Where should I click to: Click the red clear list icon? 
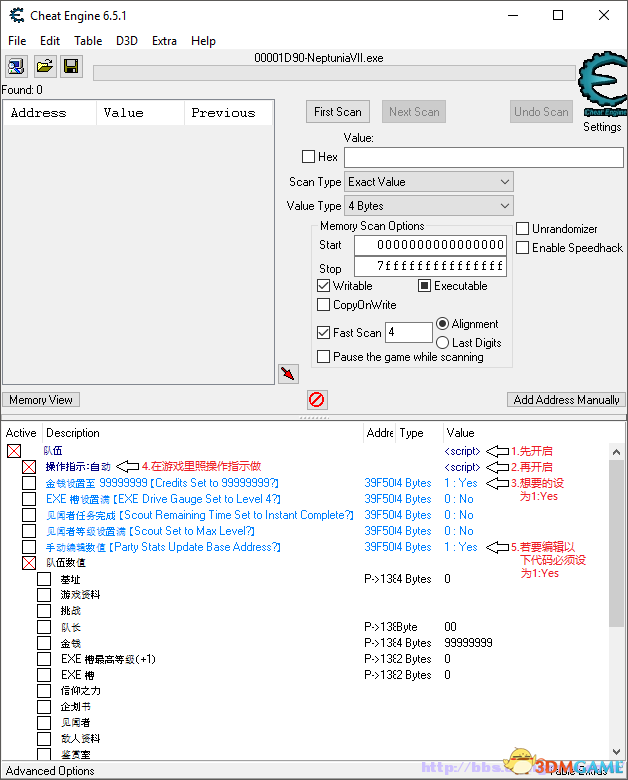tap(316, 399)
